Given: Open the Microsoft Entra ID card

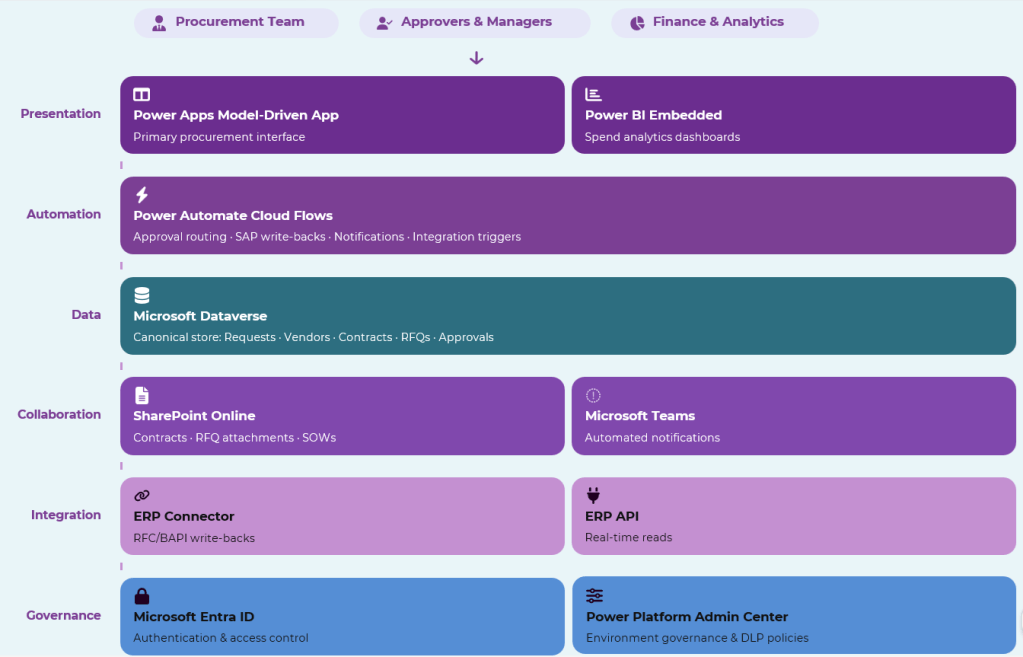Looking at the screenshot, I should pos(343,616).
